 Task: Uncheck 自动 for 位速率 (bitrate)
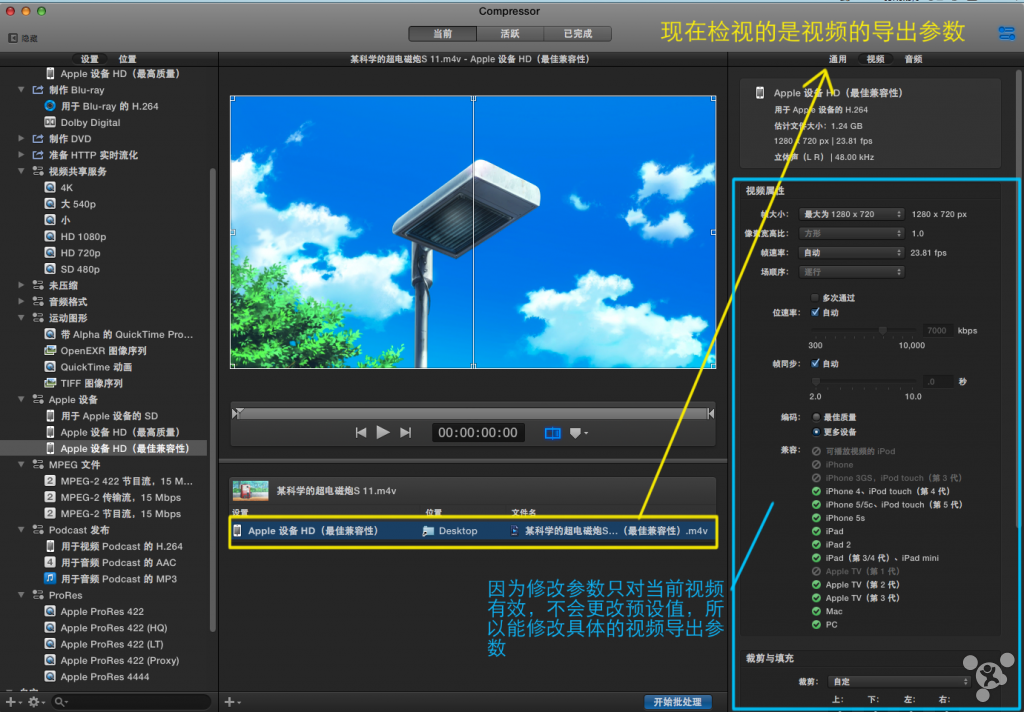(815, 313)
